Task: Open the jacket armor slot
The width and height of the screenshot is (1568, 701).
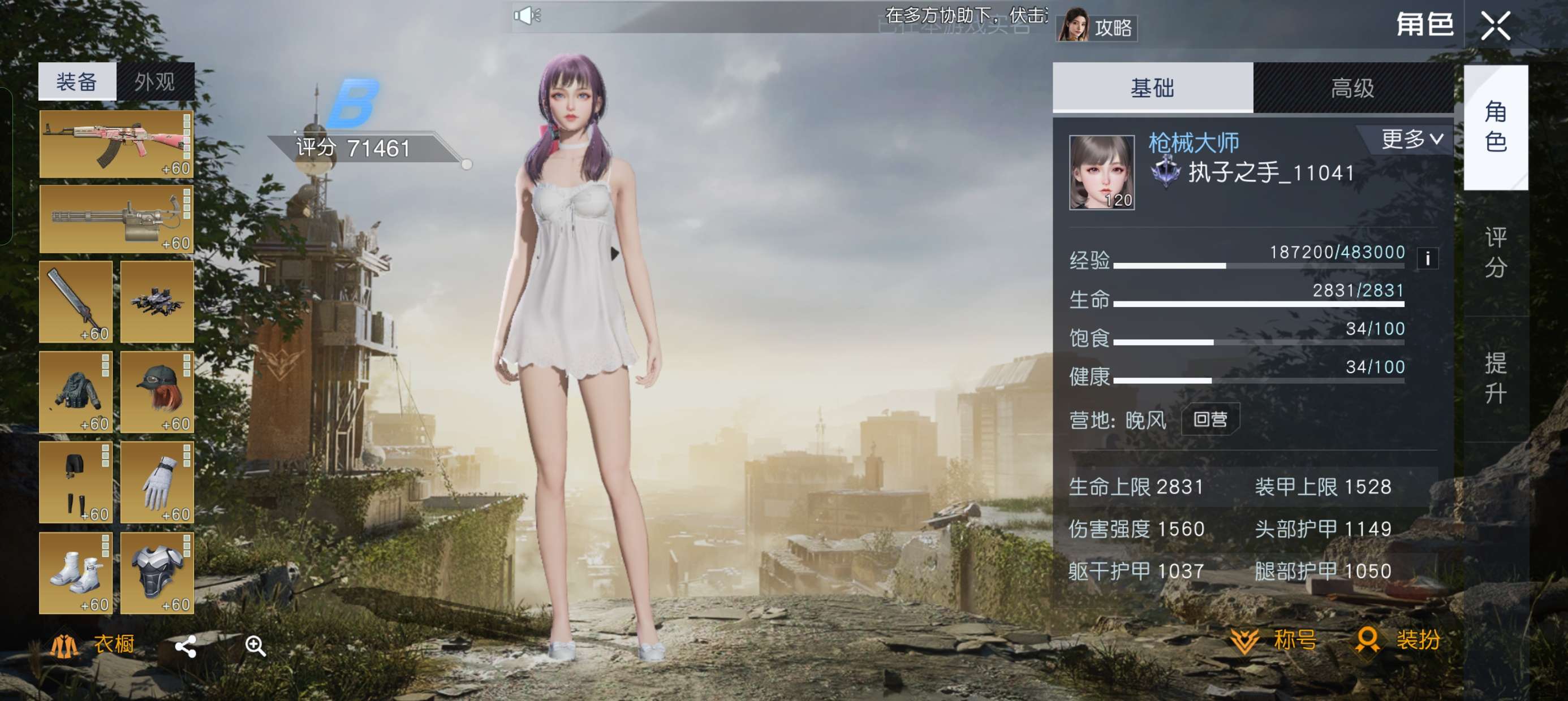Action: [x=75, y=392]
